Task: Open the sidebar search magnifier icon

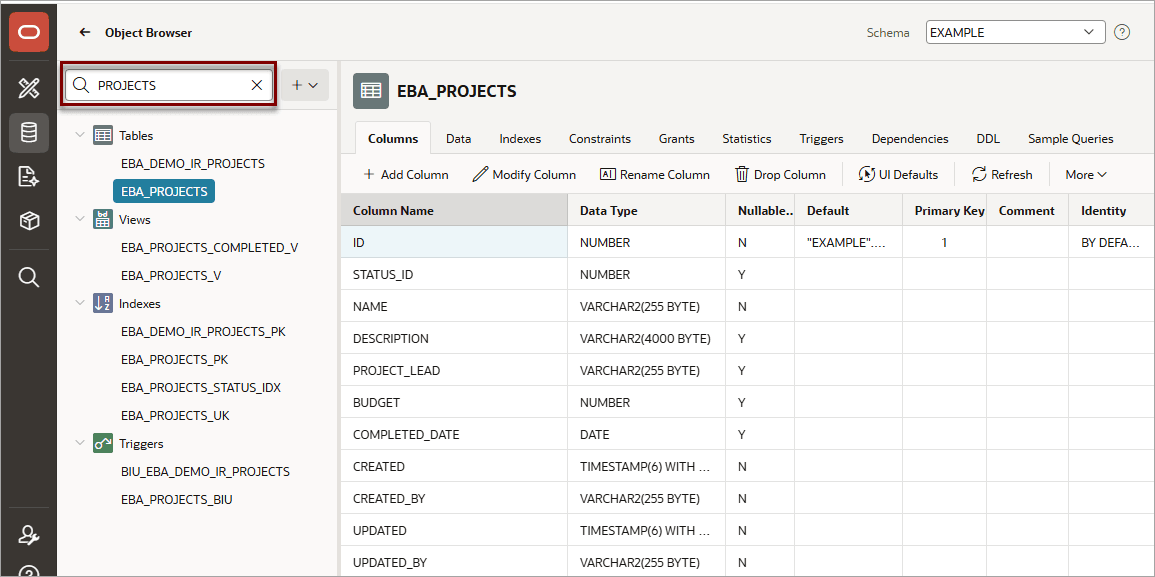Action: (x=29, y=277)
